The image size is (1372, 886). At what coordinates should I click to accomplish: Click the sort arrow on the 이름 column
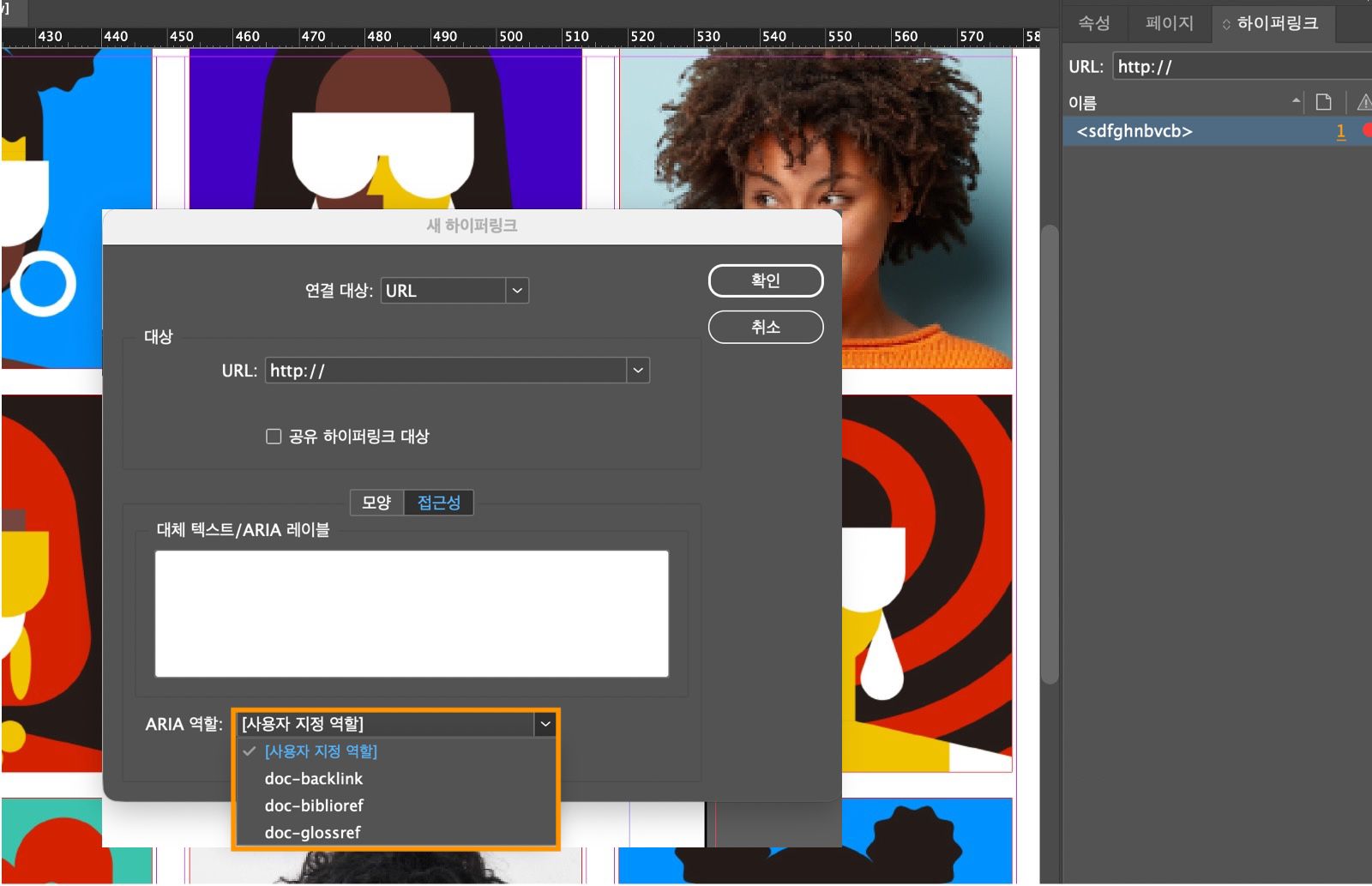(1295, 100)
